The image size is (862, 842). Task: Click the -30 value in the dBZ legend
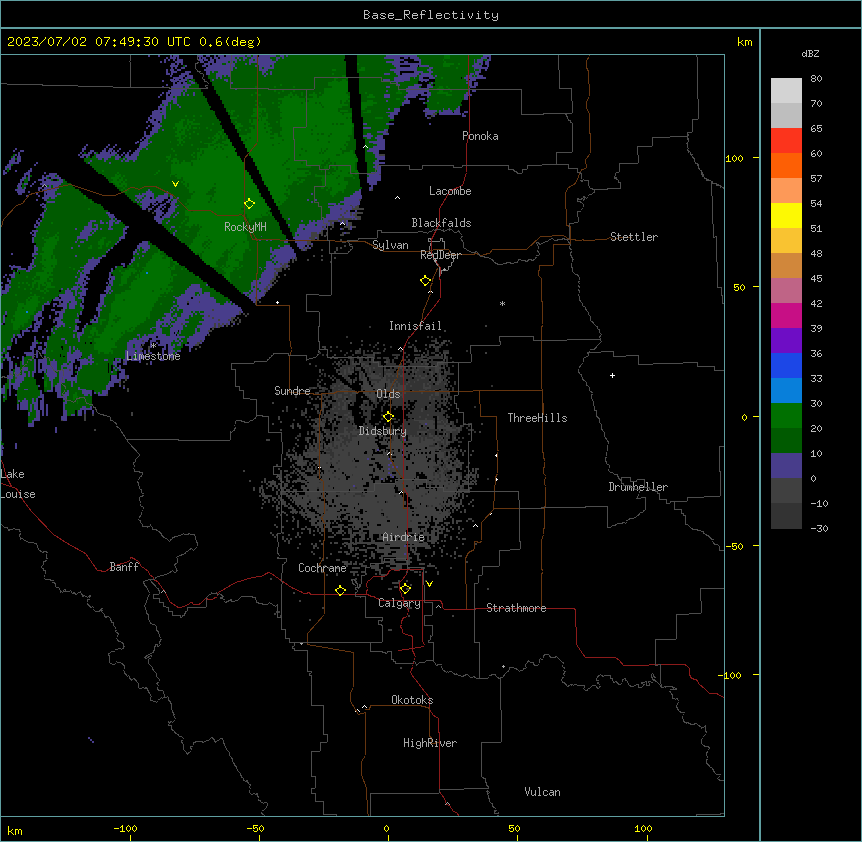pyautogui.click(x=819, y=528)
